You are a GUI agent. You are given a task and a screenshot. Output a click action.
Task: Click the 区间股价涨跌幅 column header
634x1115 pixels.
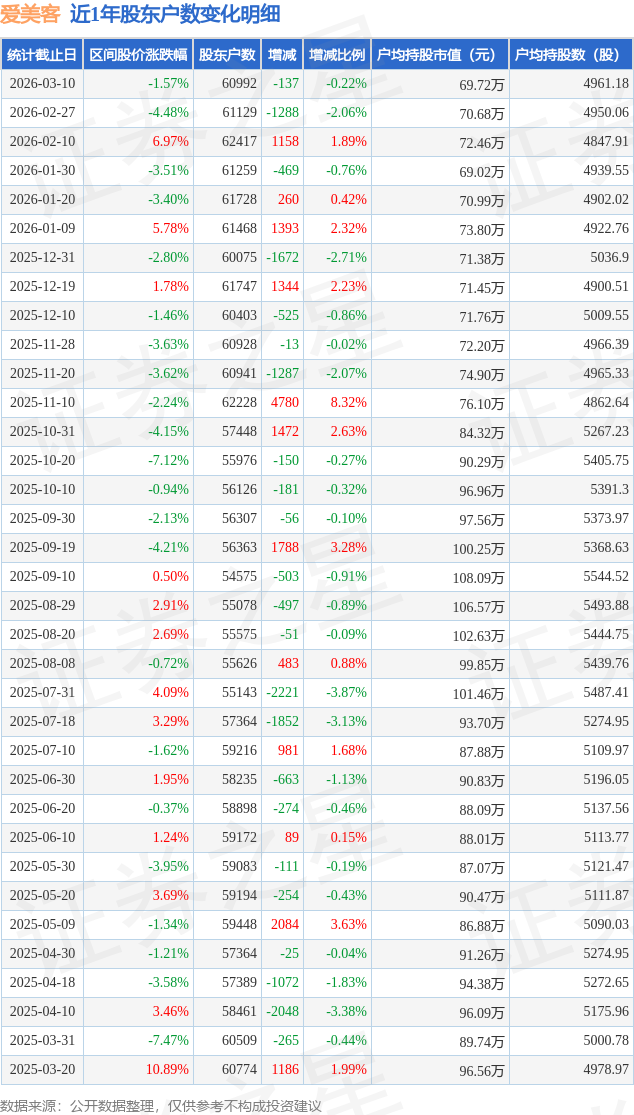[x=137, y=55]
